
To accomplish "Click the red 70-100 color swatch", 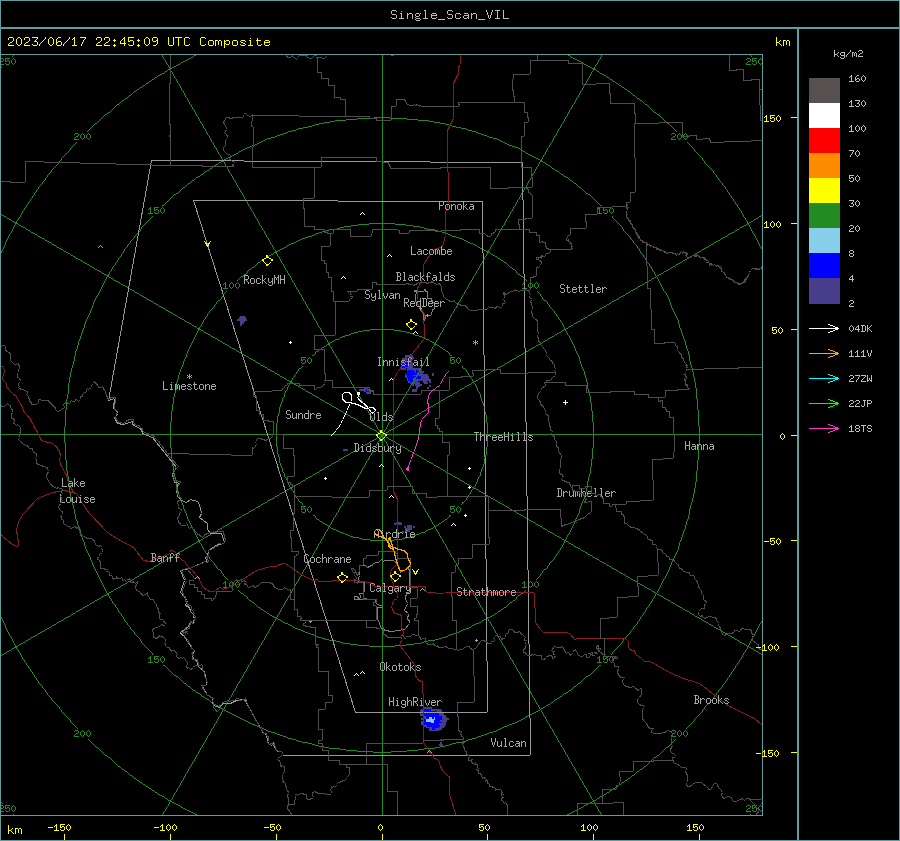I will pyautogui.click(x=824, y=141).
